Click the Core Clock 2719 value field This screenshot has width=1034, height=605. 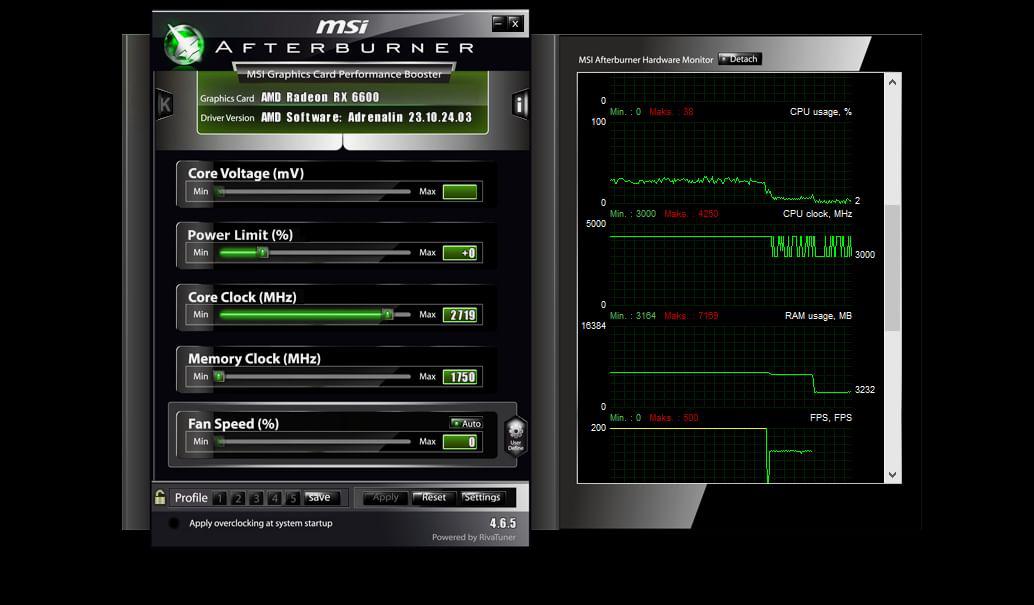pos(460,315)
